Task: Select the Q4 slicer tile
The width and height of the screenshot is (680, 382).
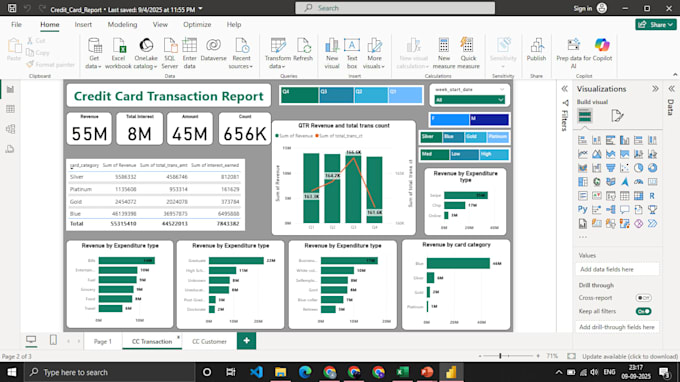Action: coord(299,95)
